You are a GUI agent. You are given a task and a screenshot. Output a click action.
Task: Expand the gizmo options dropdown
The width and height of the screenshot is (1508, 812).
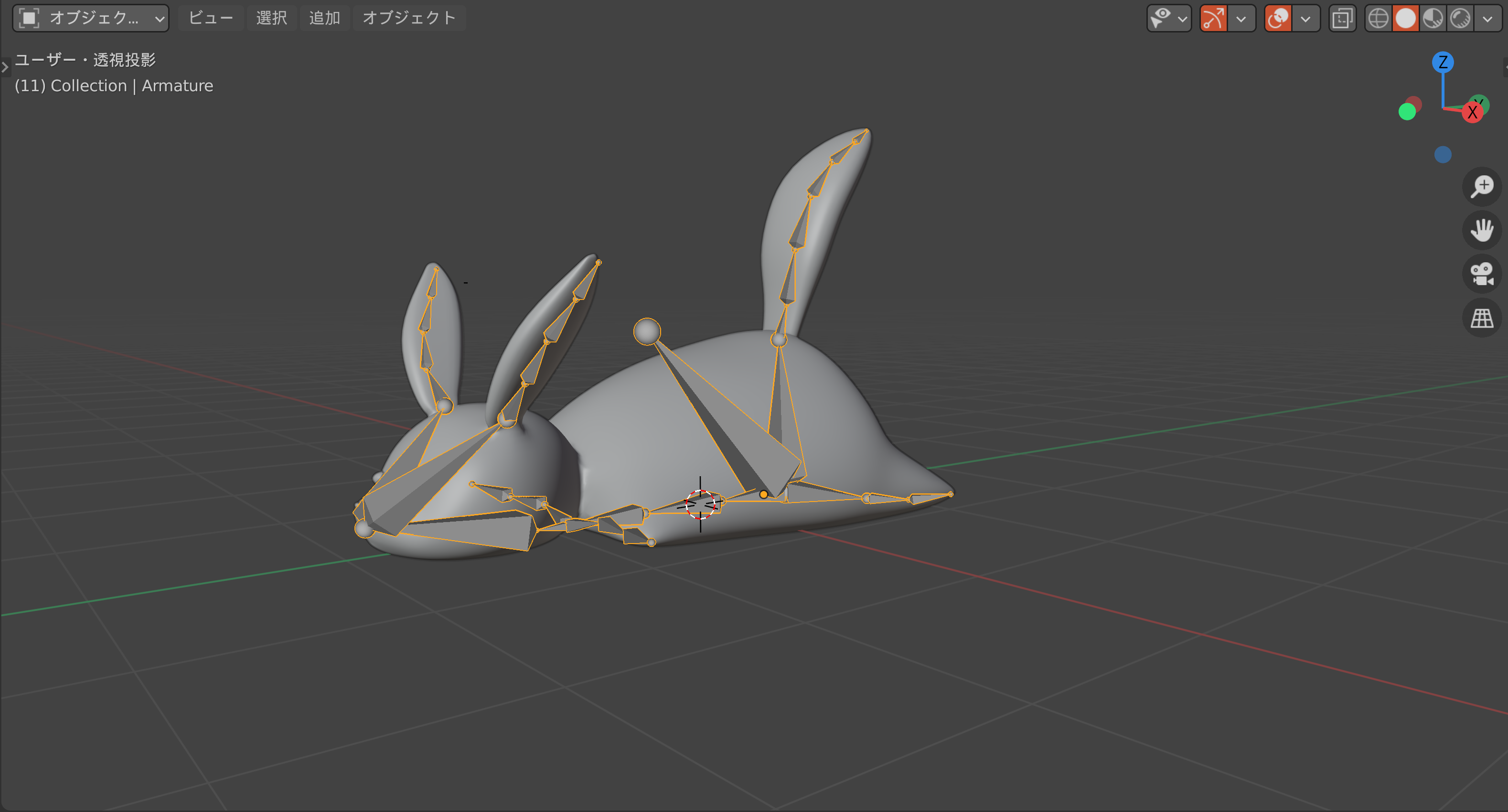click(1241, 19)
